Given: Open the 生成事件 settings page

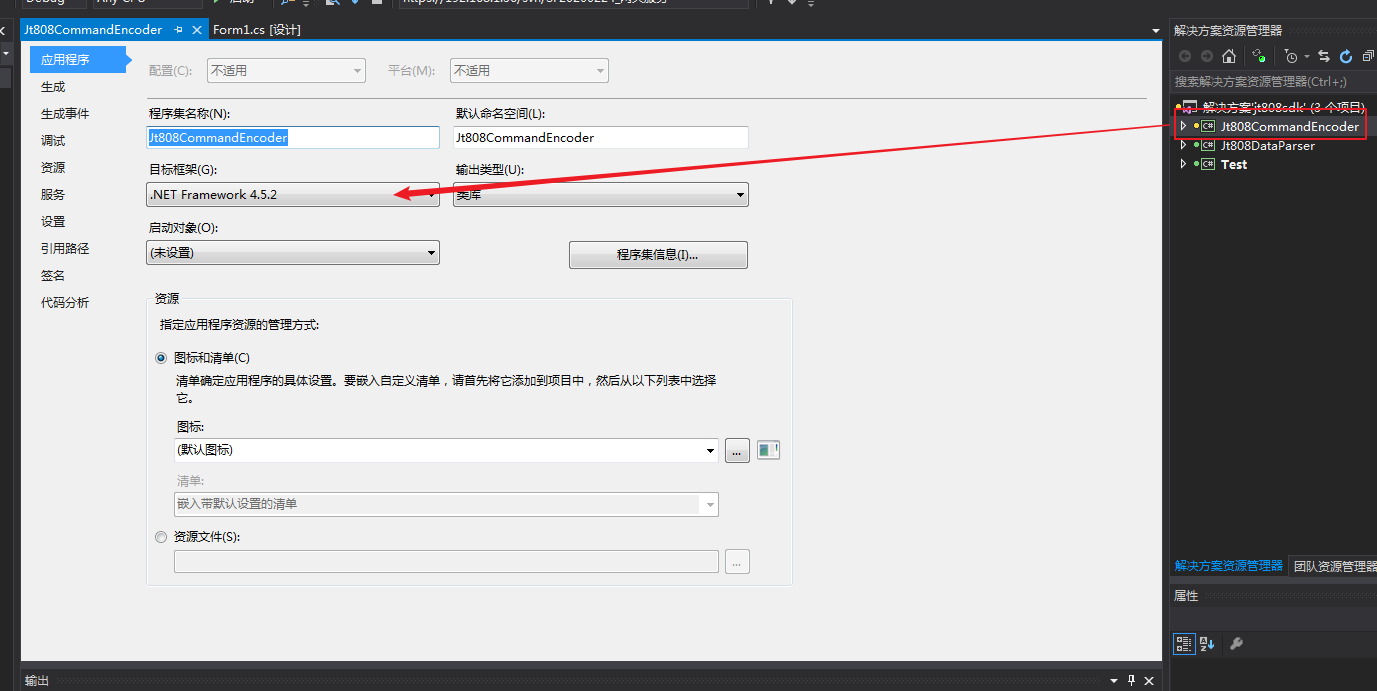Looking at the screenshot, I should (x=65, y=114).
